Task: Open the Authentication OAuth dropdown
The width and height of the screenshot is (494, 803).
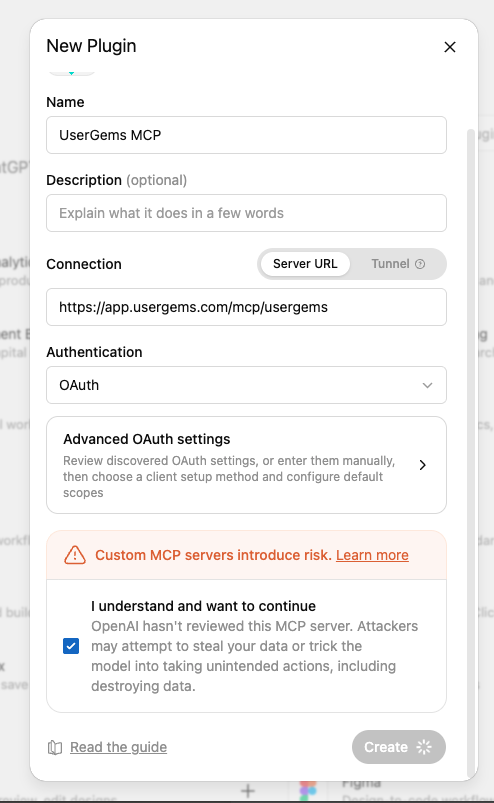Action: point(246,385)
